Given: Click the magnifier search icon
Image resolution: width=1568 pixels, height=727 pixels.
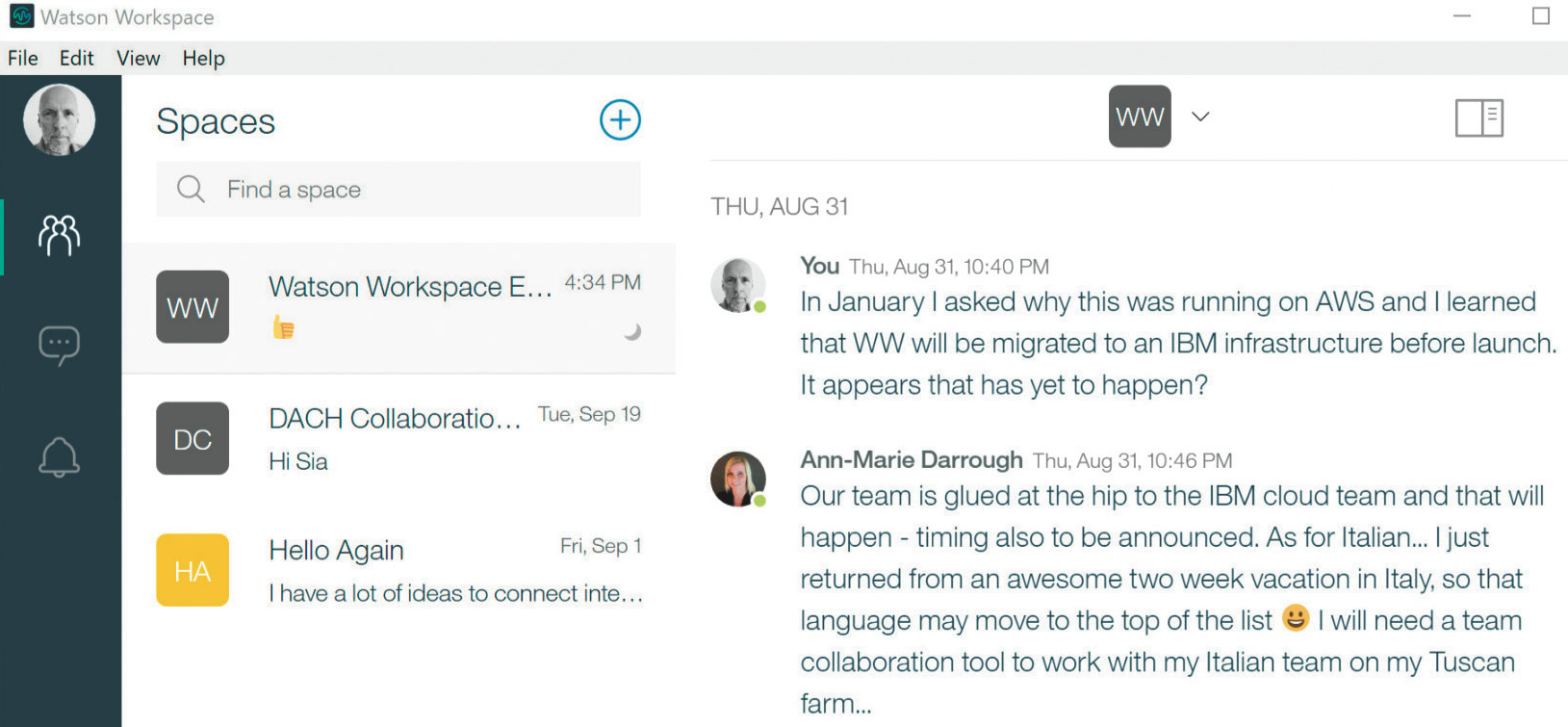Looking at the screenshot, I should pos(191,189).
